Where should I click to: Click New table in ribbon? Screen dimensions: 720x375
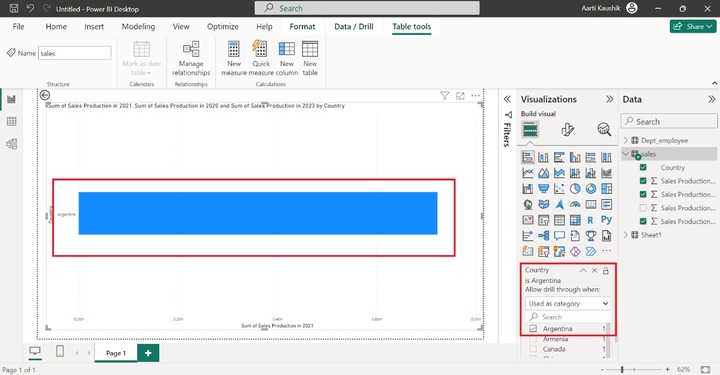coord(310,58)
